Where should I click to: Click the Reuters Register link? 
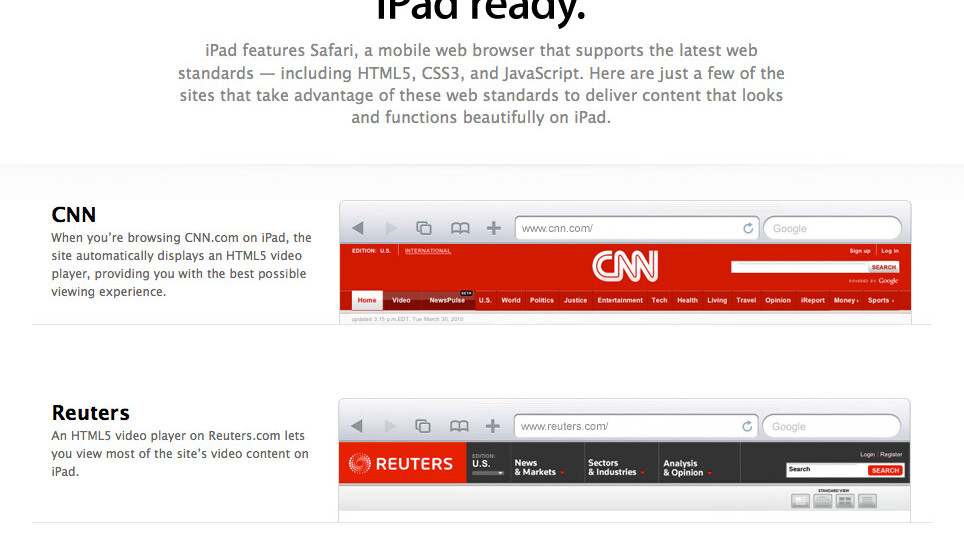[x=891, y=455]
